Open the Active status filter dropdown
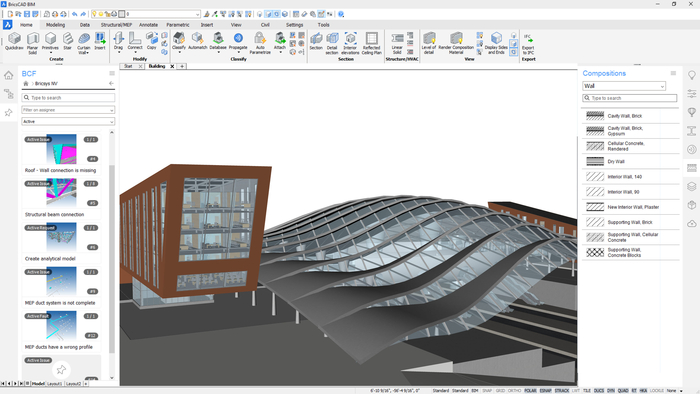This screenshot has width=700, height=394. coord(68,121)
